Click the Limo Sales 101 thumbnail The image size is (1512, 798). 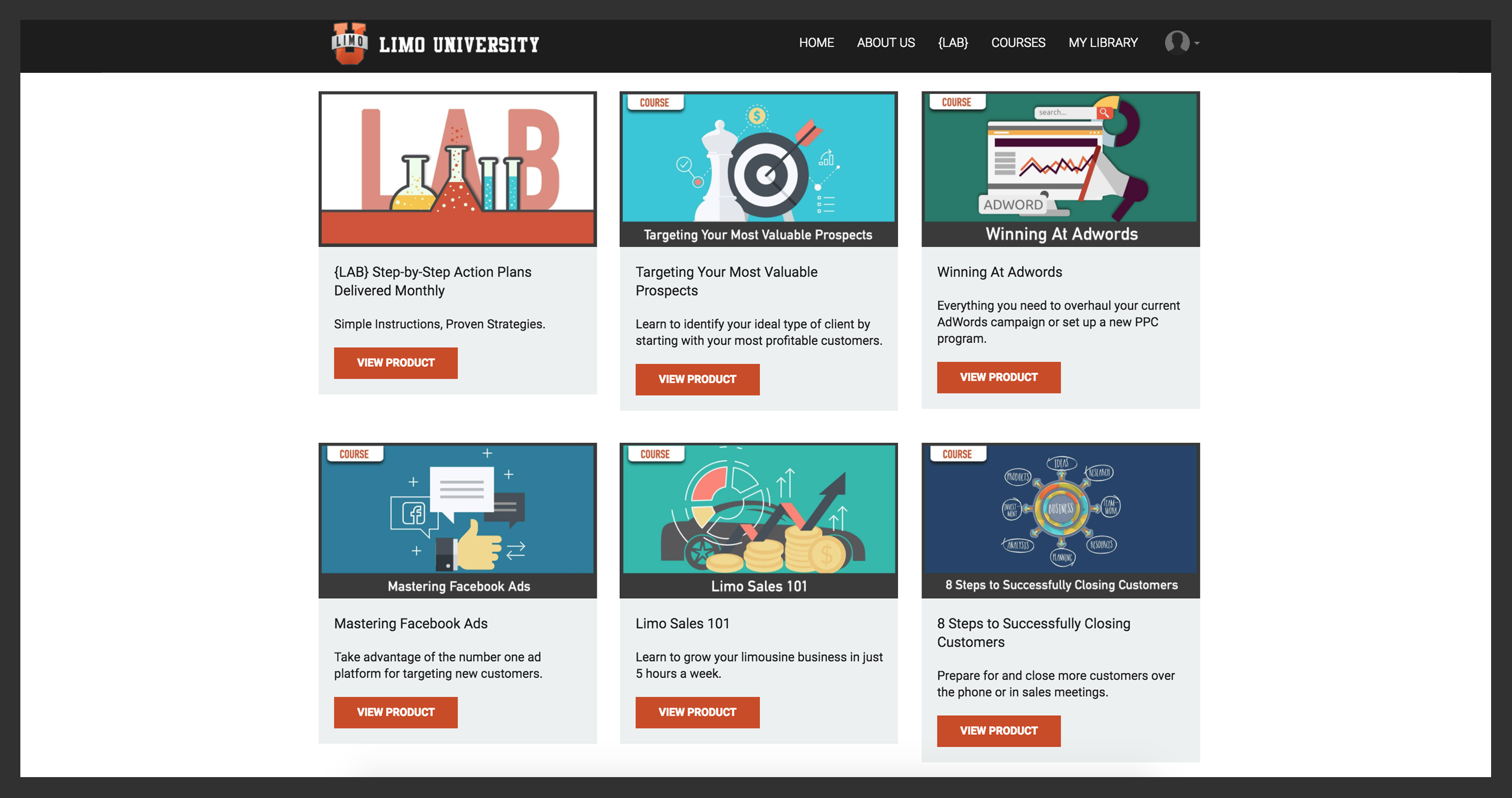pos(758,520)
